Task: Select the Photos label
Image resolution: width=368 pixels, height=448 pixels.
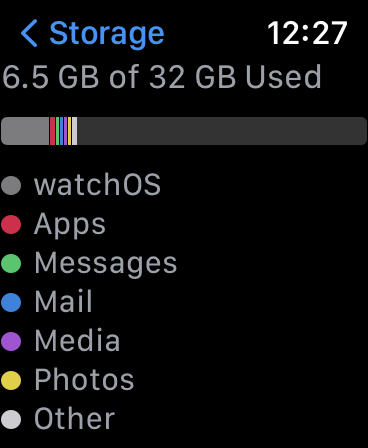Action: pos(84,379)
